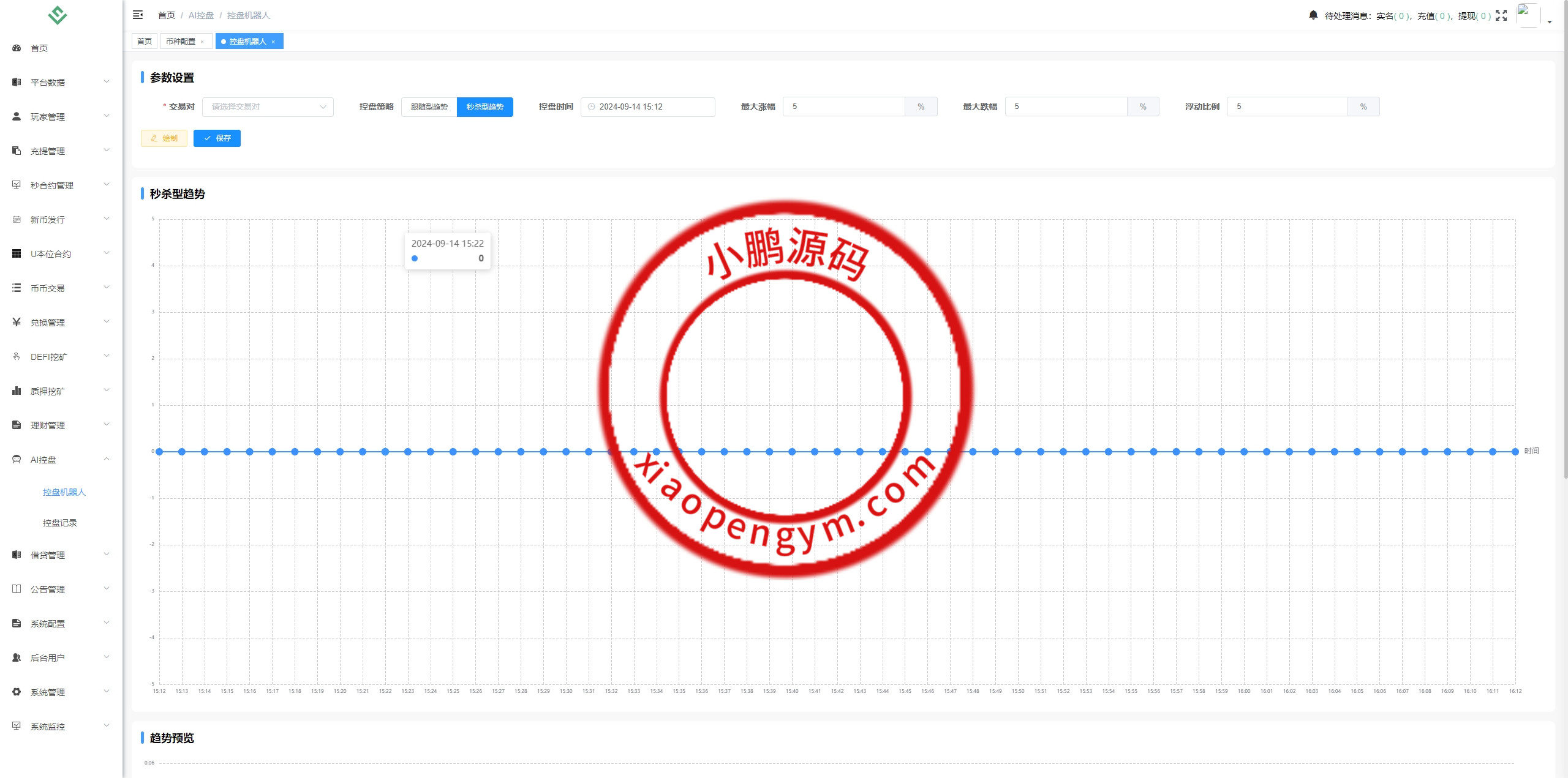
Task: Click the logo at sidebar top
Action: (x=58, y=15)
